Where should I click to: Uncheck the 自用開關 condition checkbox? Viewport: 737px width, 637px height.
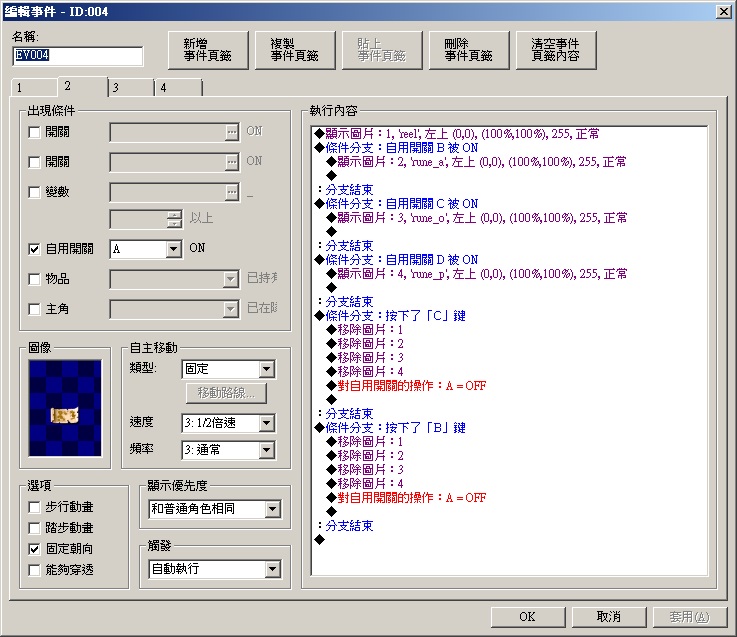click(x=34, y=249)
